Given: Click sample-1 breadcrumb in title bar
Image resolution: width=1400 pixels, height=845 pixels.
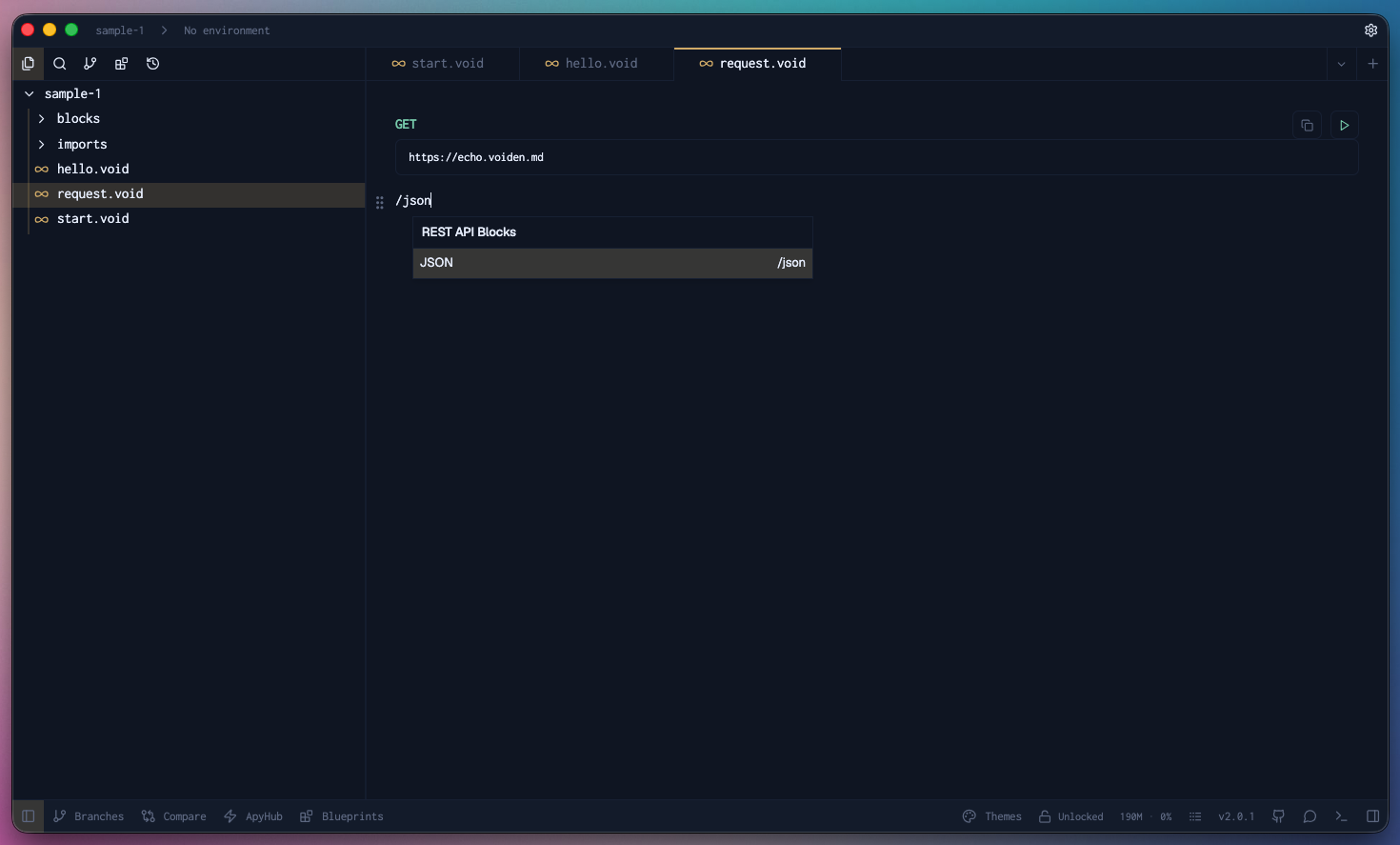Looking at the screenshot, I should click(120, 30).
